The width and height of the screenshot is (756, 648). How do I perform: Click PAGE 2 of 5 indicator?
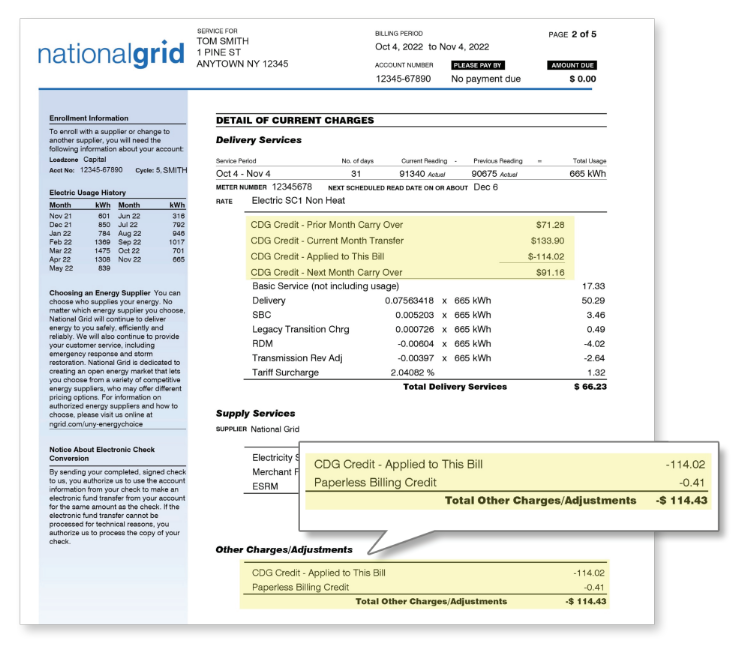click(572, 34)
